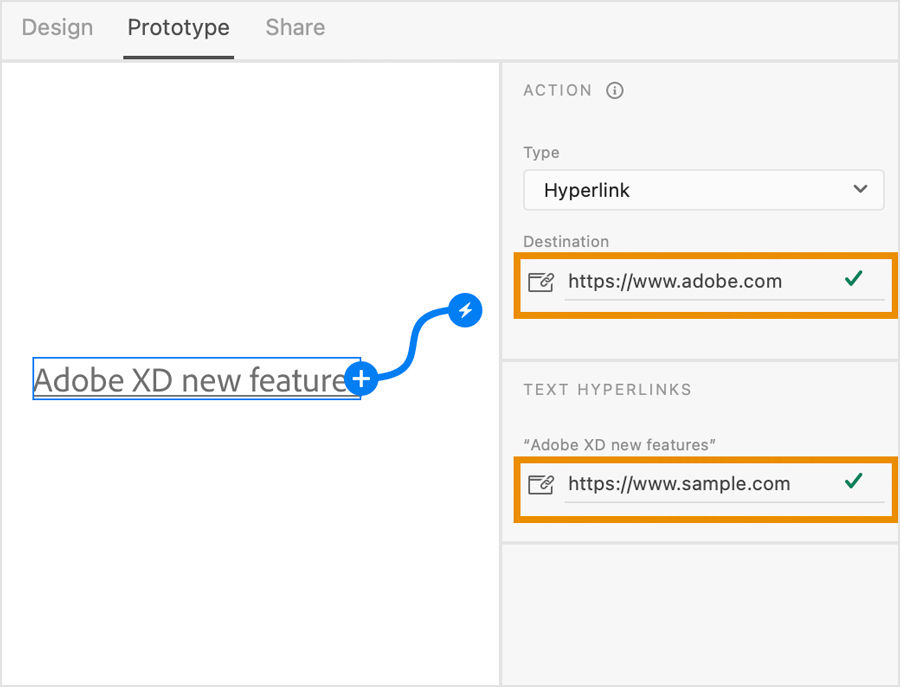Click the green checkmark next to sample.com
Image resolution: width=900 pixels, height=687 pixels.
coord(853,482)
